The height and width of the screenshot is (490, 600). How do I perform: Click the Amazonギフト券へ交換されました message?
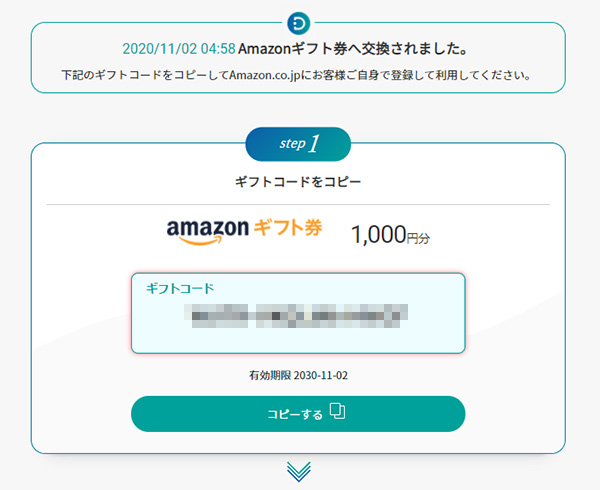(355, 49)
